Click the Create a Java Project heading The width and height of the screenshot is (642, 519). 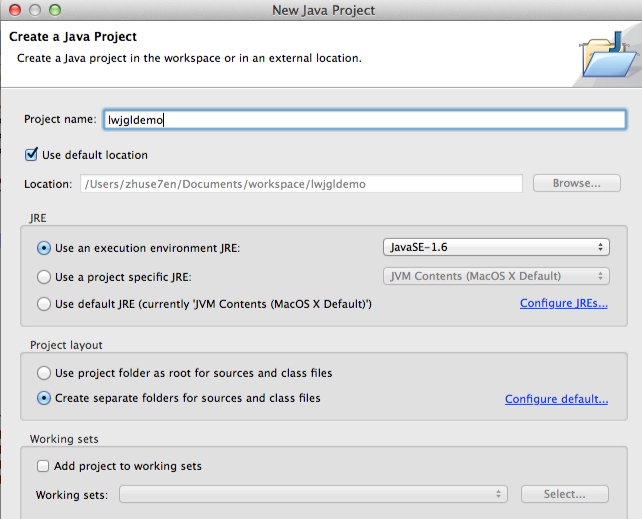tap(73, 36)
